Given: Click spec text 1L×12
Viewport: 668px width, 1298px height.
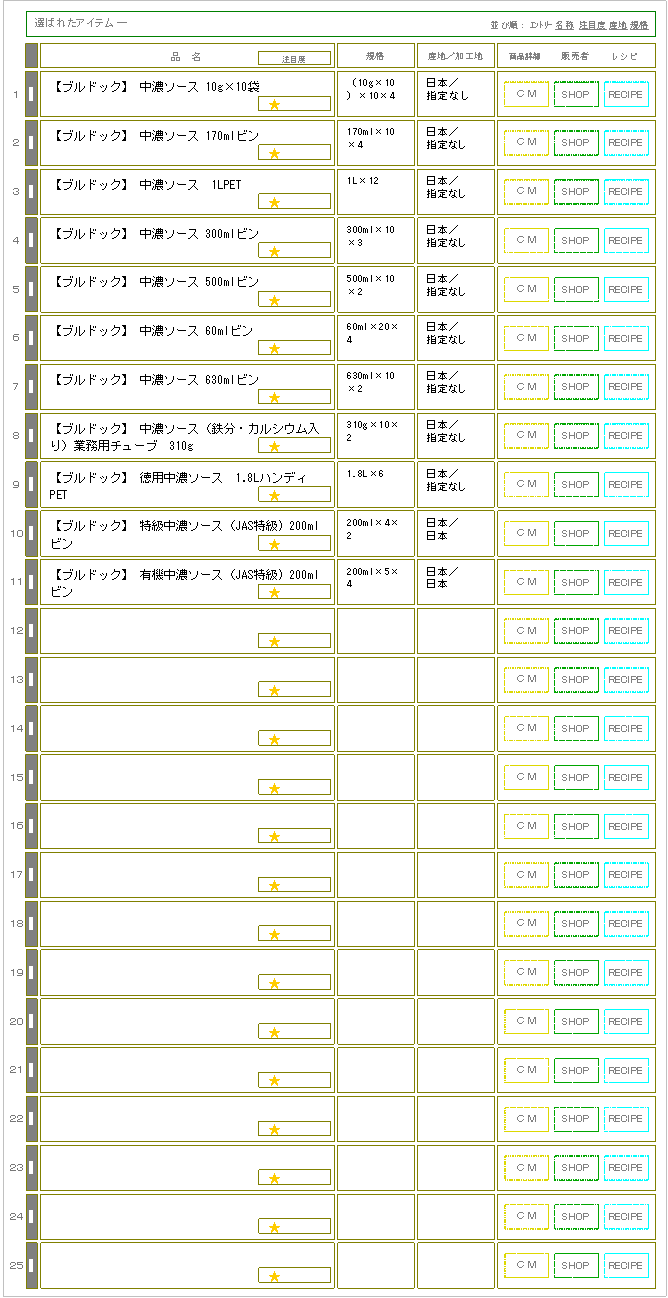Looking at the screenshot, I should [x=362, y=181].
